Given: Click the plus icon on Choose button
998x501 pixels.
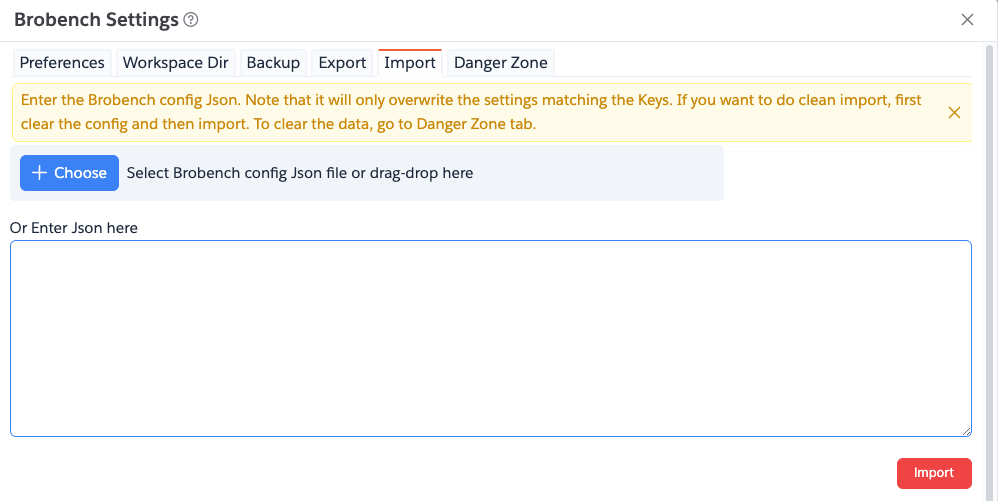Looking at the screenshot, I should tap(39, 173).
